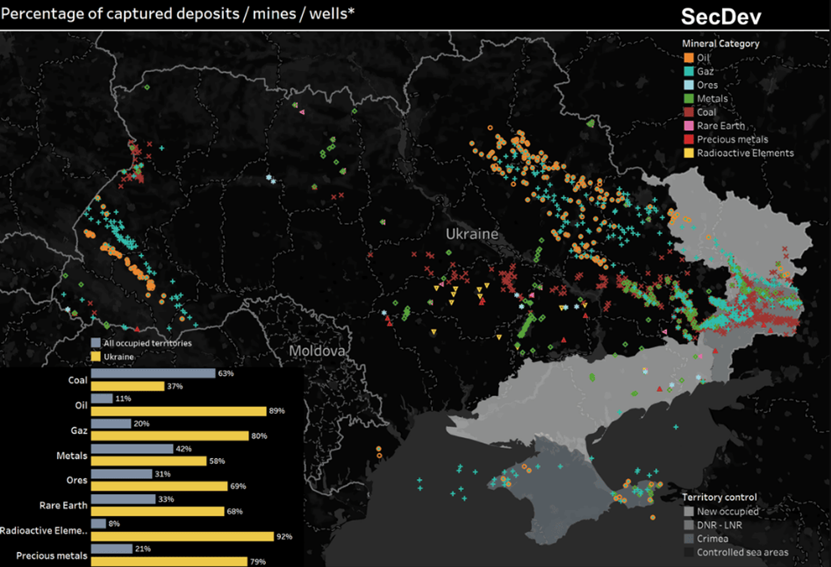This screenshot has width=831, height=567.
Task: Select the 63% Coal occupied bar
Action: [152, 373]
